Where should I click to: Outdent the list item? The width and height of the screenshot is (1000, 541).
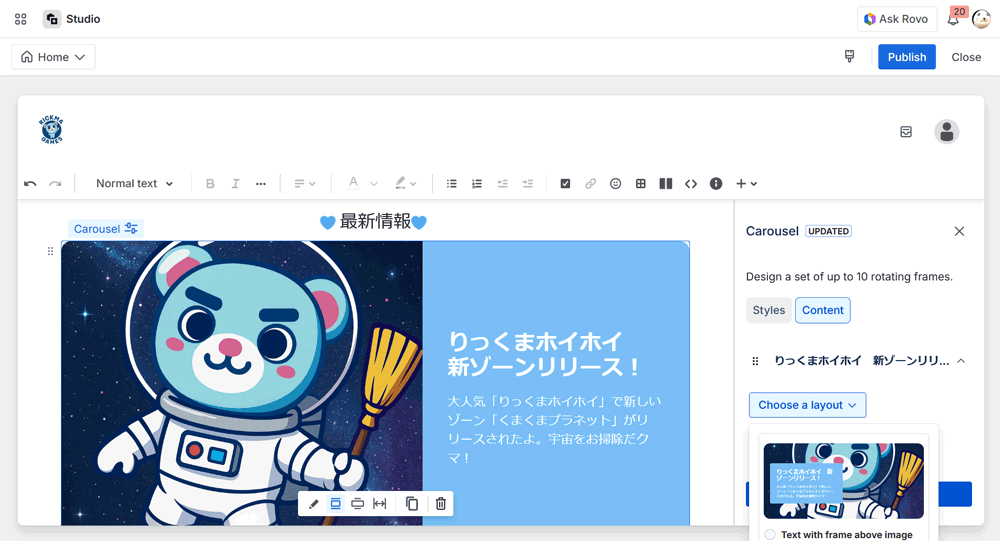(502, 184)
